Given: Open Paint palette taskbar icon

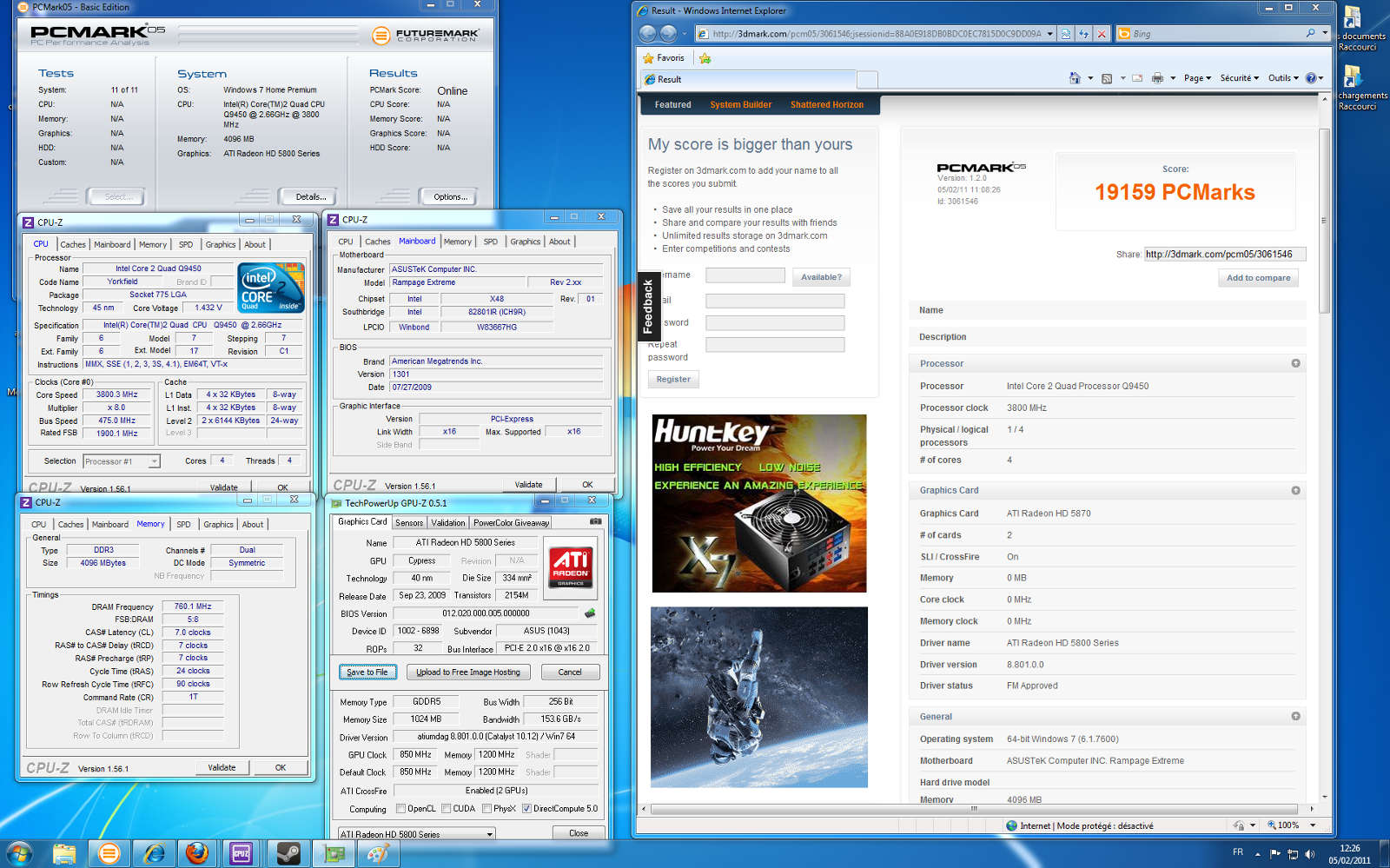Looking at the screenshot, I should point(378,853).
